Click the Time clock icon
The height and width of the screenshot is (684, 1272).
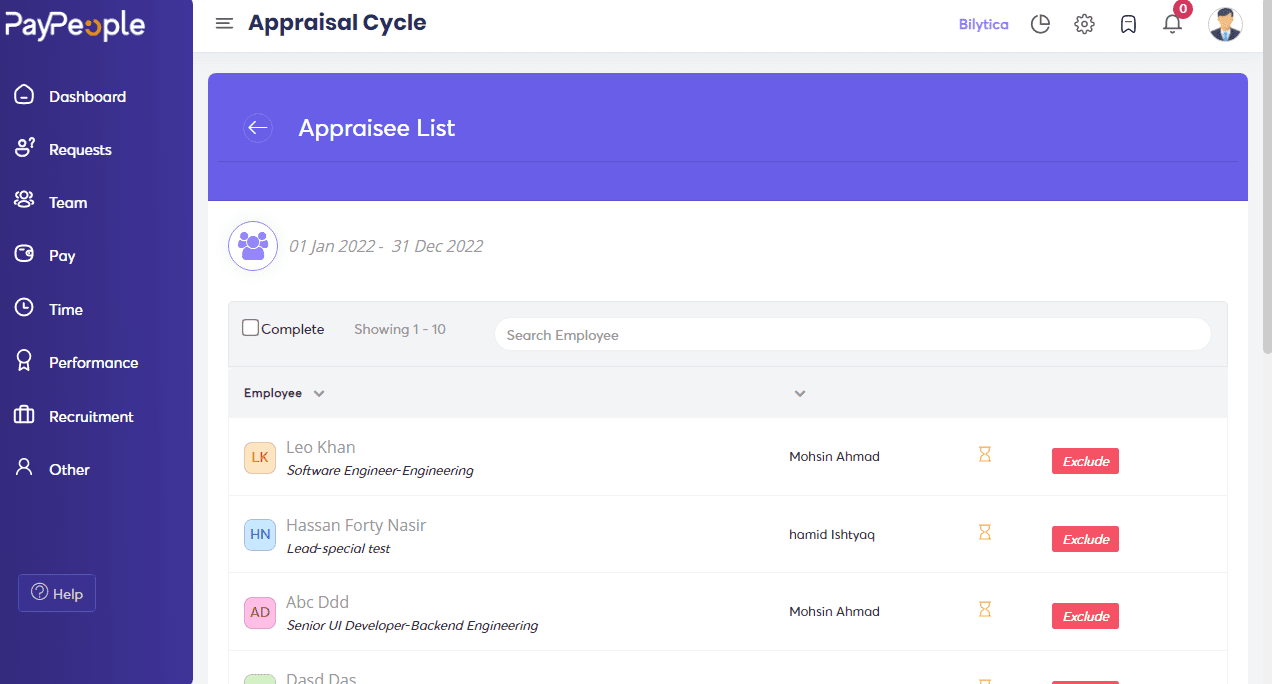[x=24, y=308]
